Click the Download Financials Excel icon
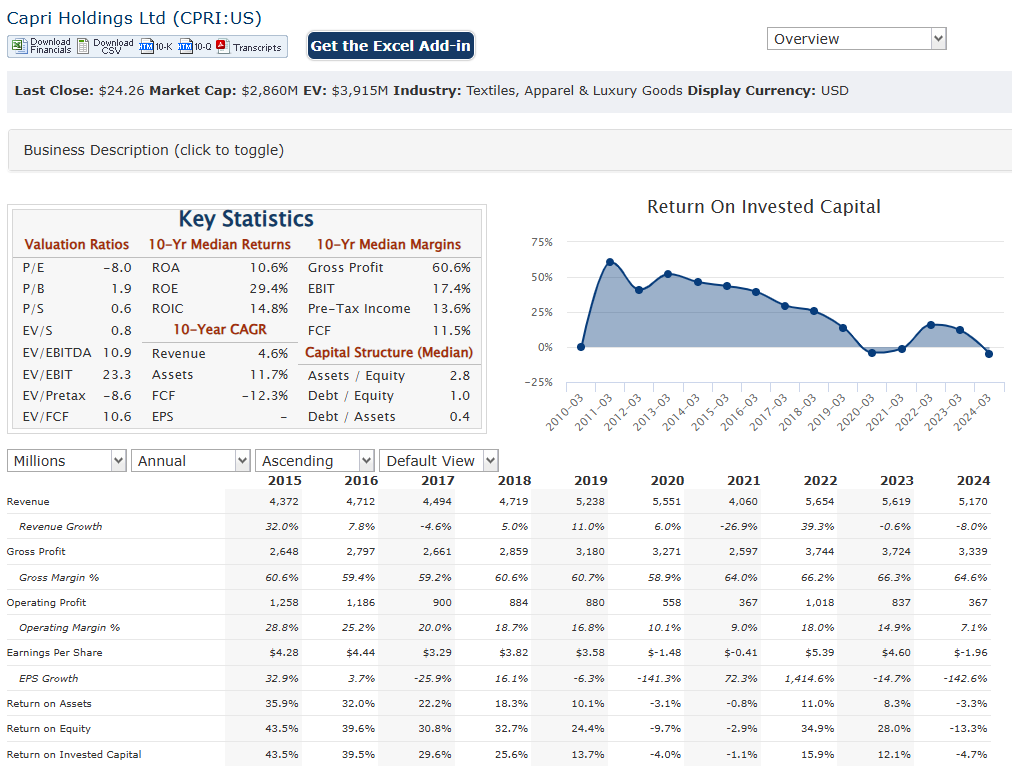Viewport: 1012px width, 769px height. pyautogui.click(x=19, y=46)
